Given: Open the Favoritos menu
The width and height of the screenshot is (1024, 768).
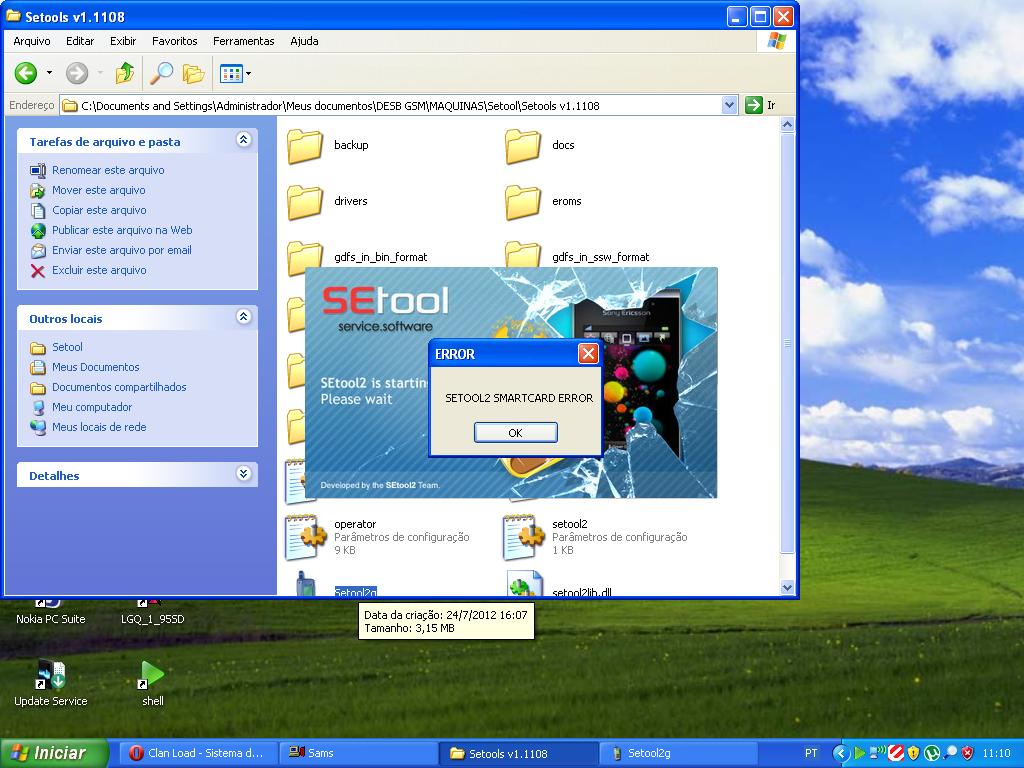Looking at the screenshot, I should pyautogui.click(x=174, y=41).
